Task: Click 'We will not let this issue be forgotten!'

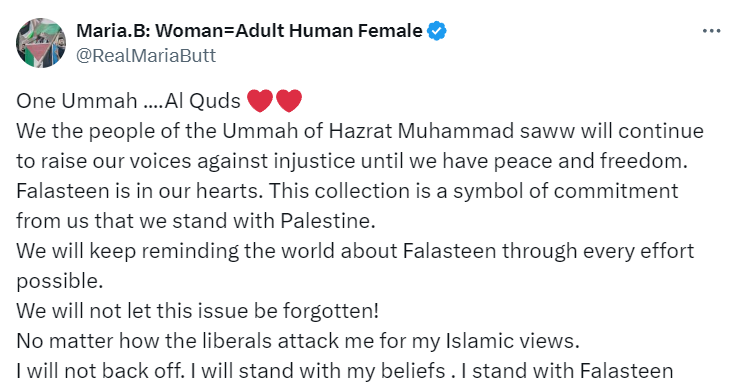Action: [x=197, y=311]
